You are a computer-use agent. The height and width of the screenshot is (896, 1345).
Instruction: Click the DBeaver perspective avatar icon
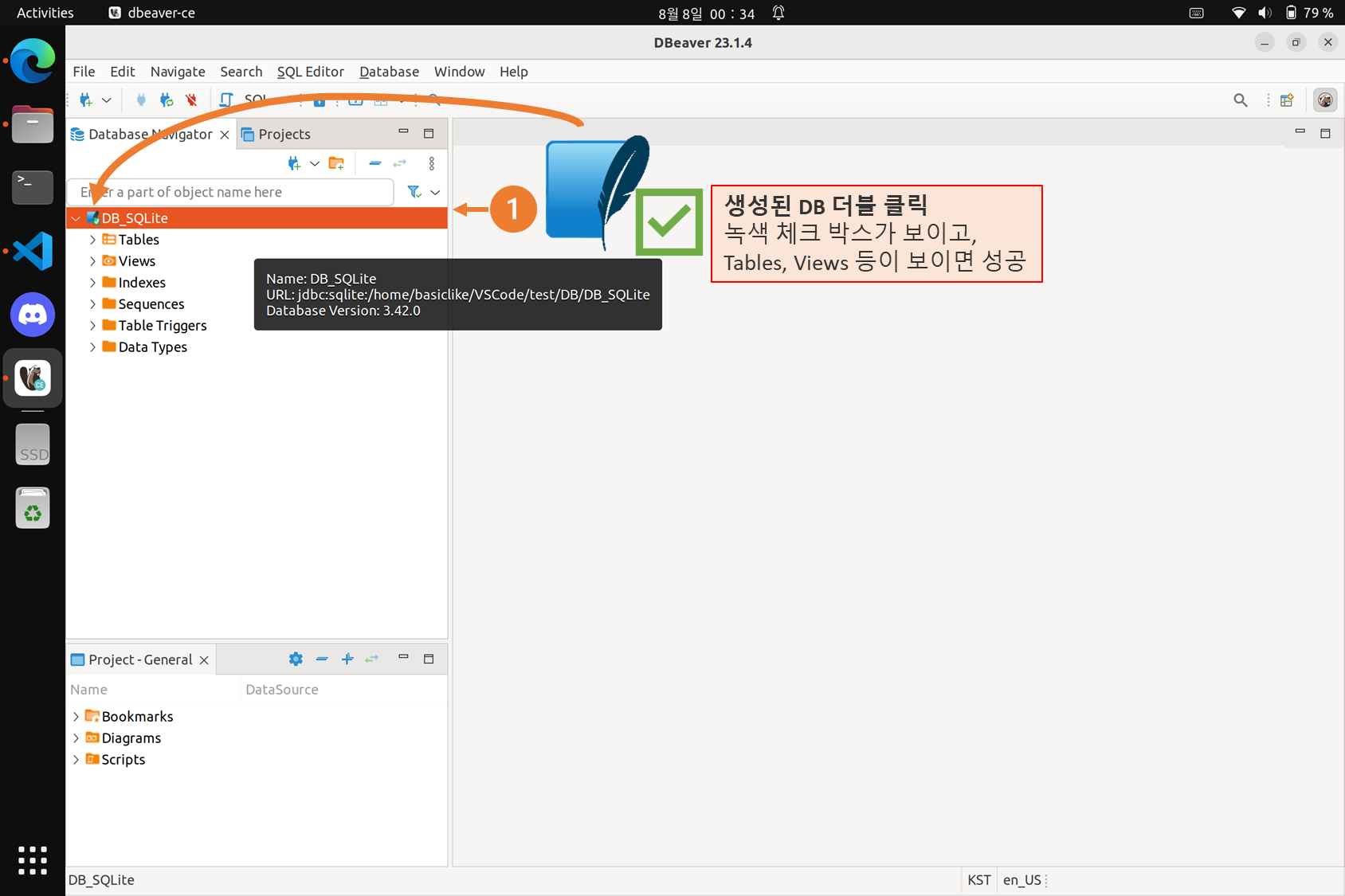tap(1325, 100)
